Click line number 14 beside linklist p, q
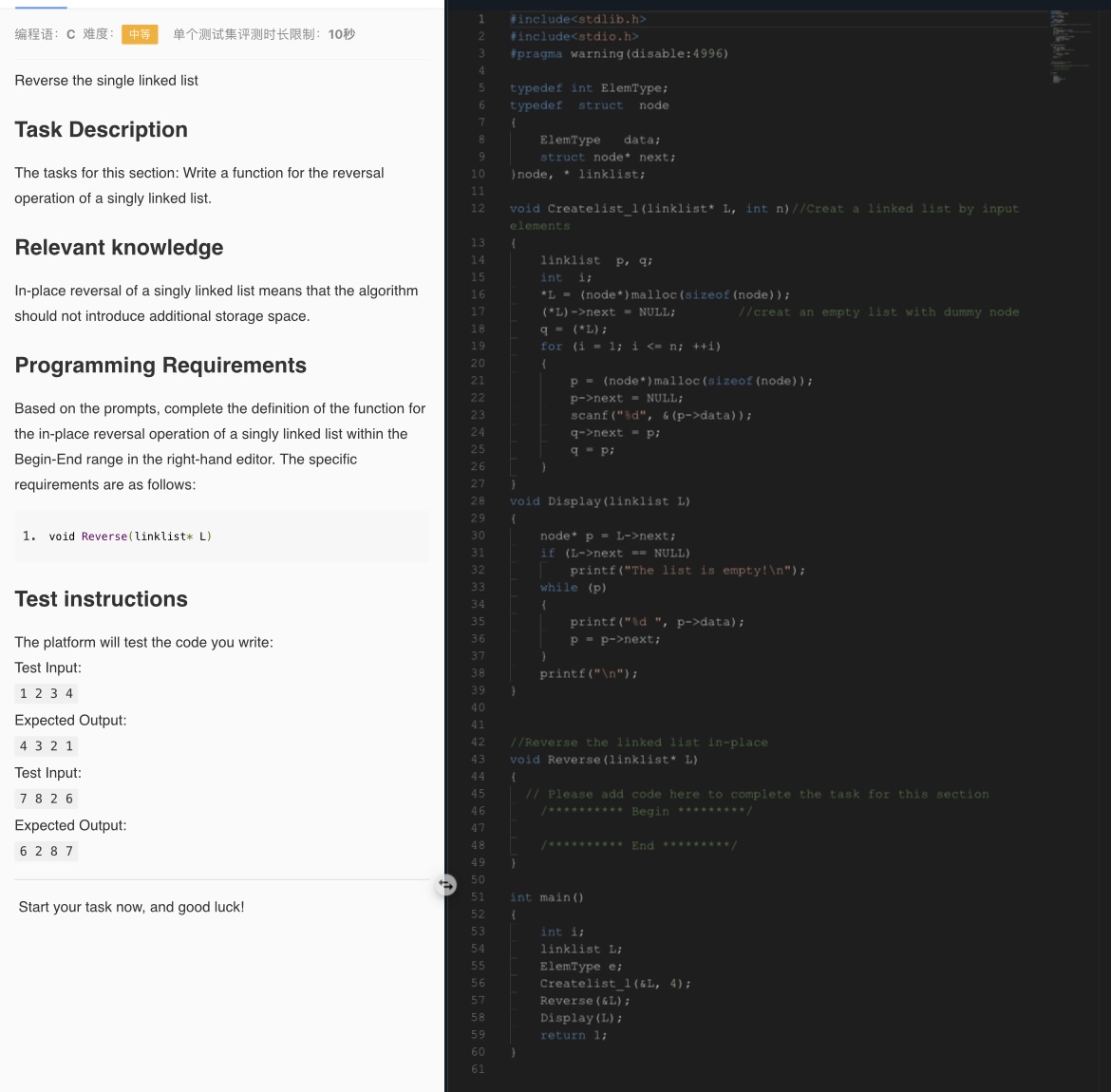This screenshot has height=1092, width=1111. click(x=480, y=259)
